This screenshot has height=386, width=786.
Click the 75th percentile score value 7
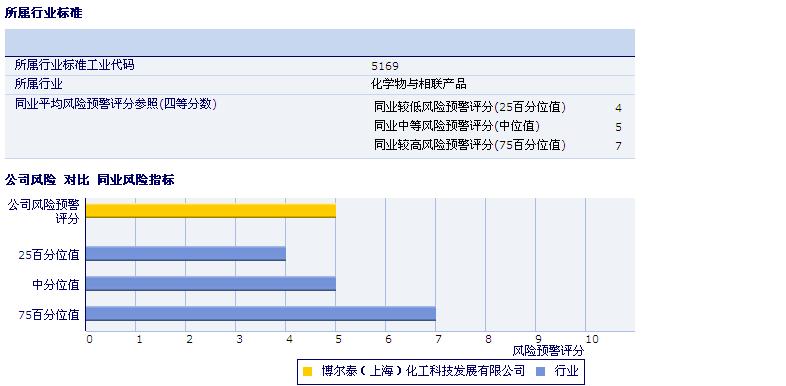(619, 146)
